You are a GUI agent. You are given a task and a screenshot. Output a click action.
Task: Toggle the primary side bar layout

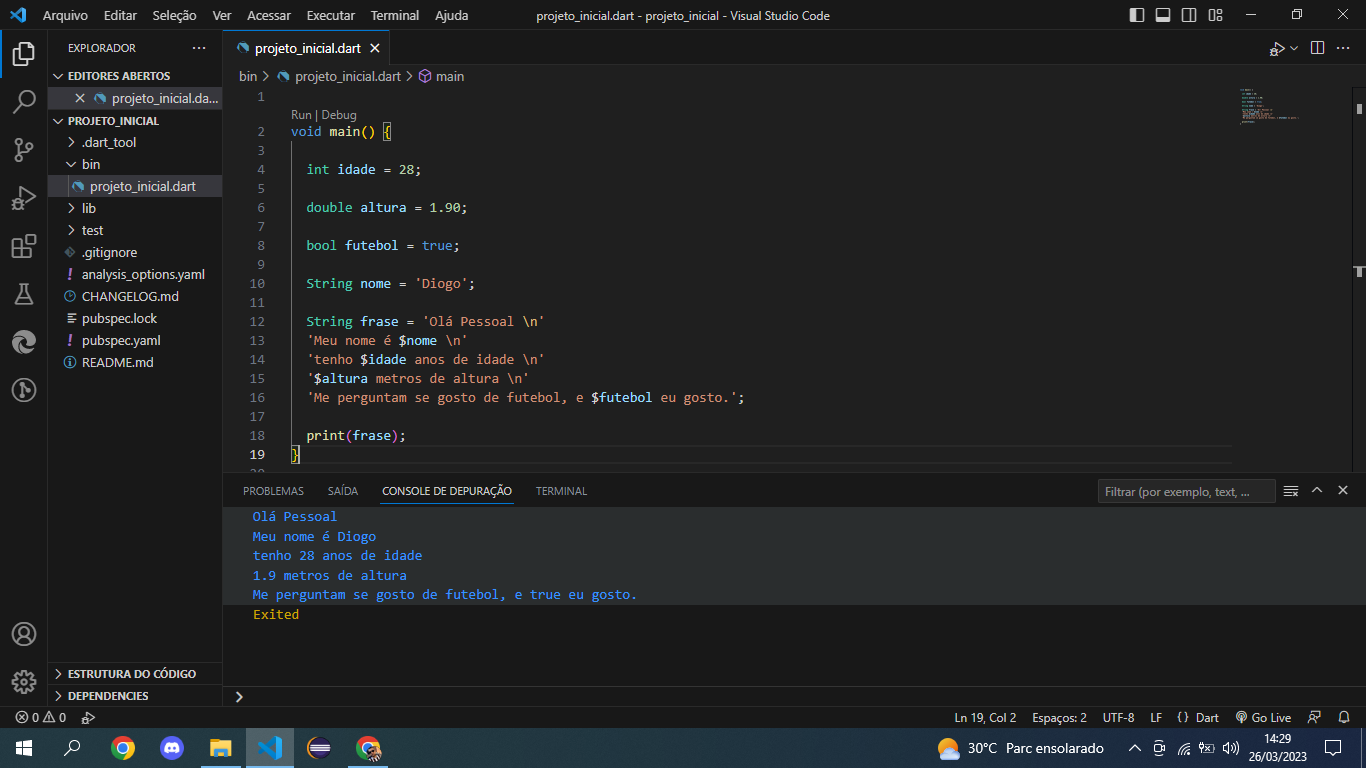[1137, 15]
